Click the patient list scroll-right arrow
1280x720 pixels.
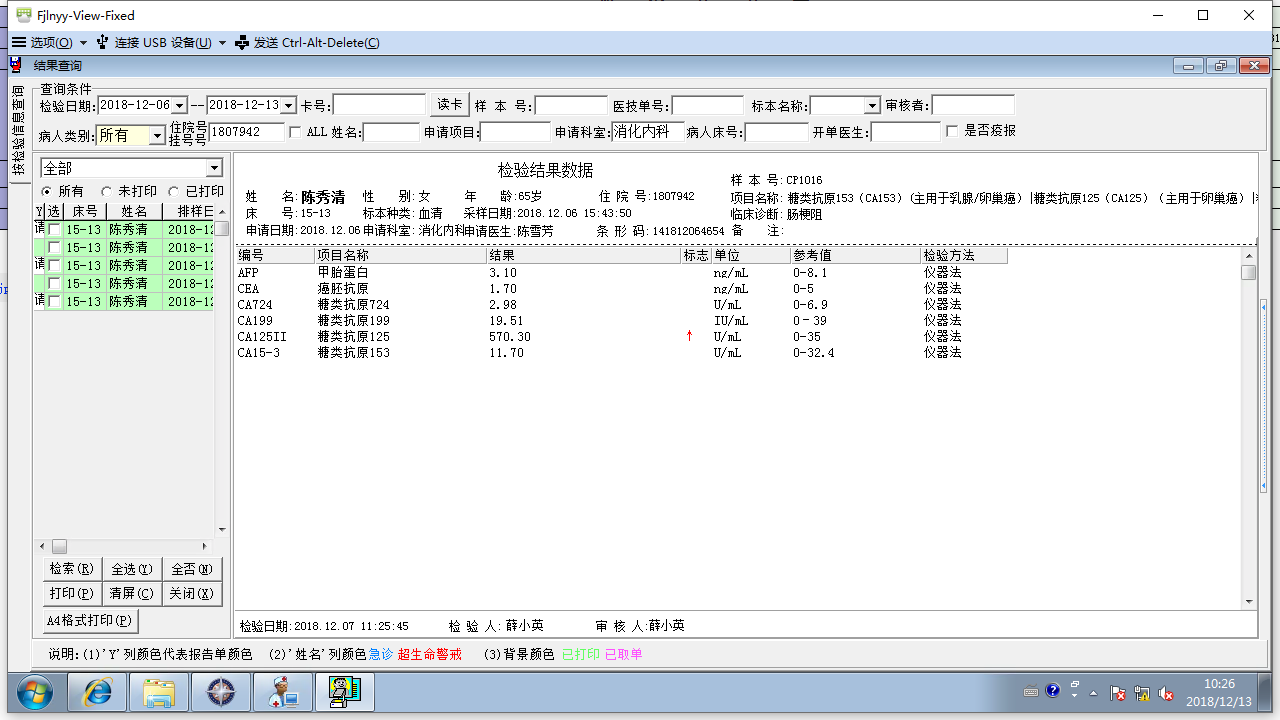click(206, 547)
